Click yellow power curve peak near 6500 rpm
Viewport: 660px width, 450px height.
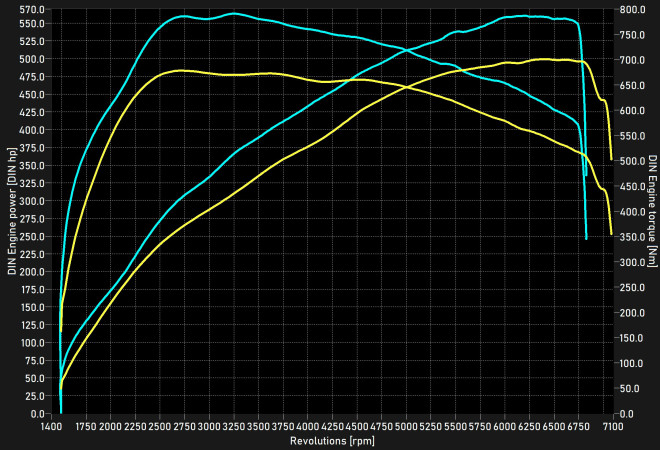[548, 59]
